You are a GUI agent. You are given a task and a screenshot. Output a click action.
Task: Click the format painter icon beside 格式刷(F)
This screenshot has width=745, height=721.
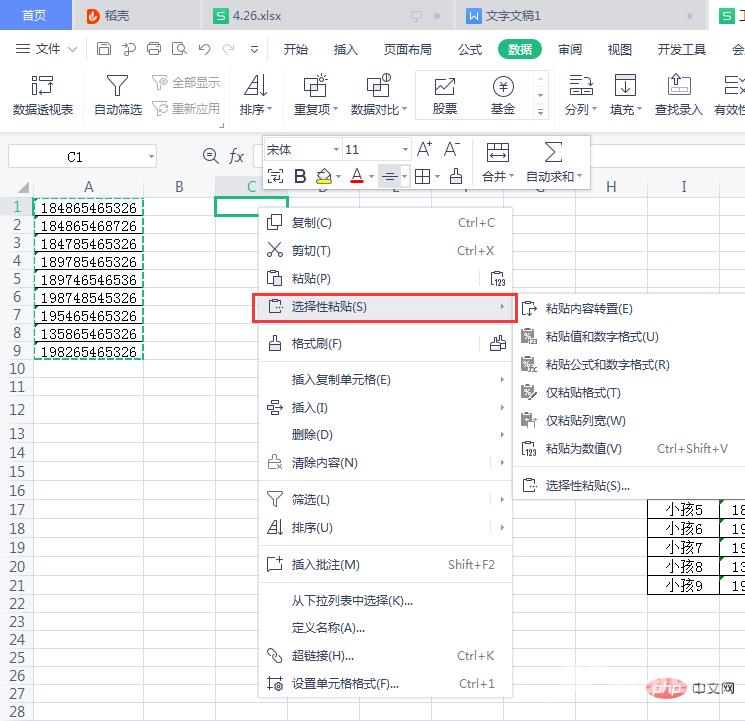pos(497,344)
